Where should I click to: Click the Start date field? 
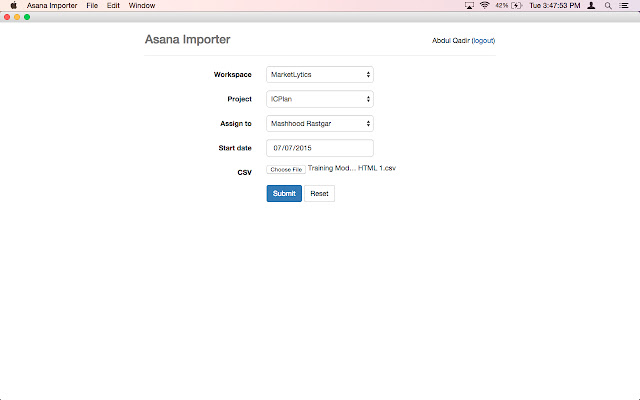point(320,148)
